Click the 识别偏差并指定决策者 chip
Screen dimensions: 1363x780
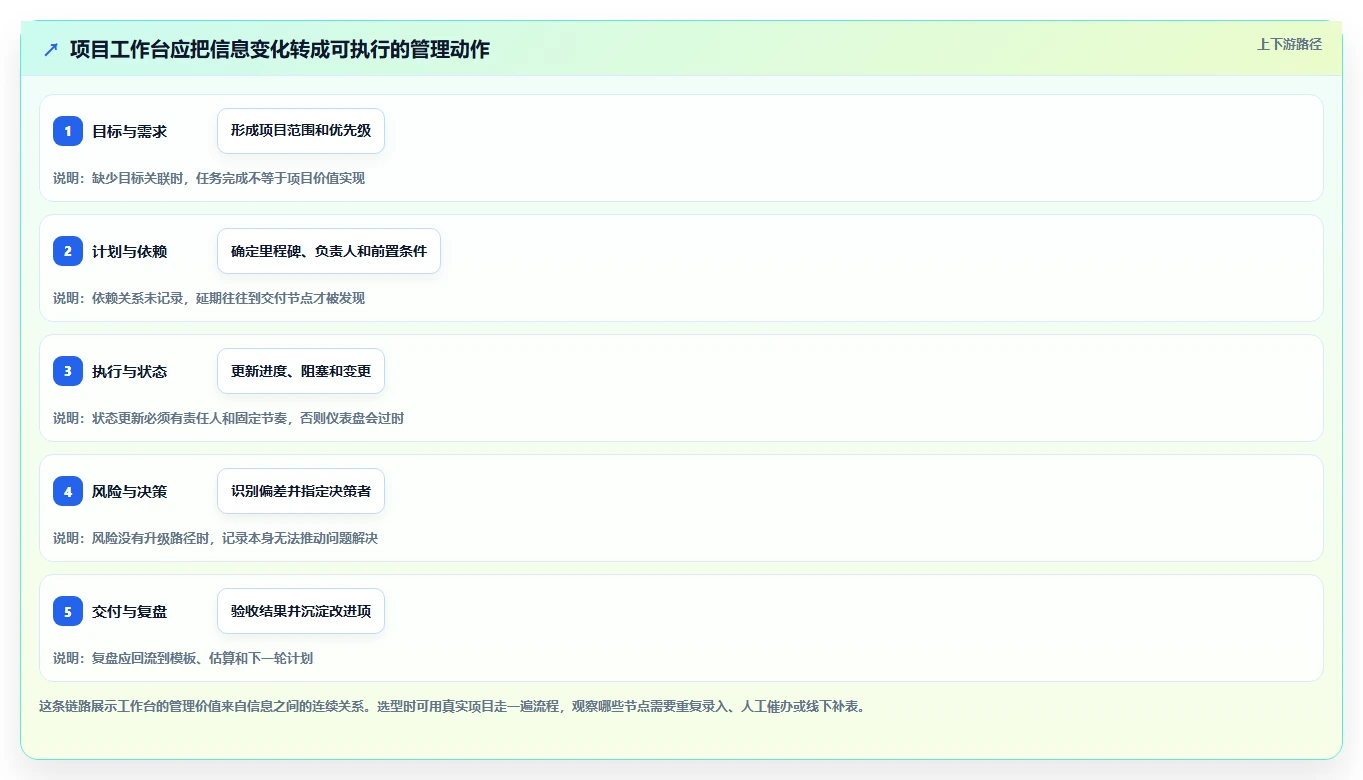[x=301, y=491]
